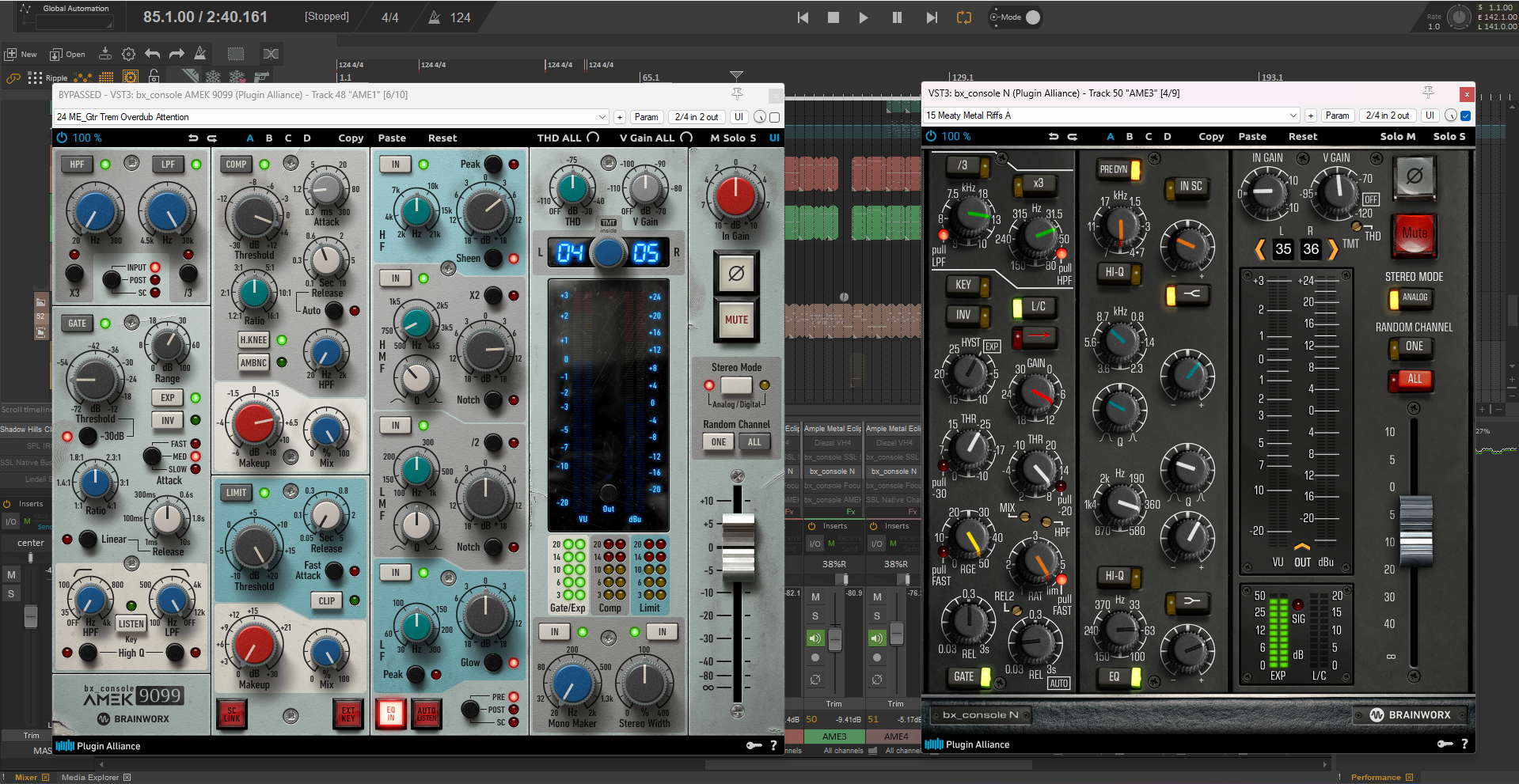Click the main toolbar redo arrow
Image resolution: width=1519 pixels, height=784 pixels.
pyautogui.click(x=177, y=54)
